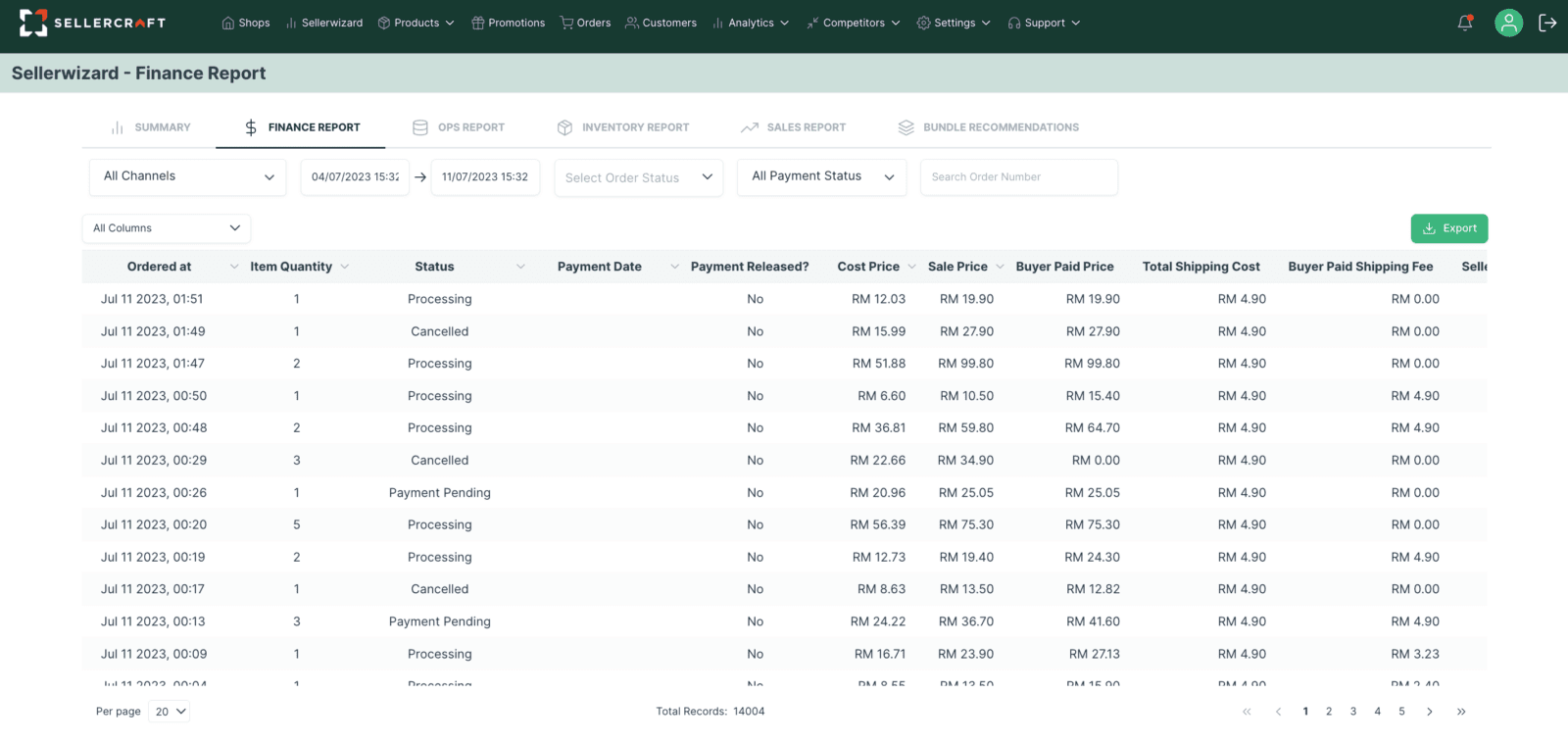Go to last page double-chevron

point(1461,712)
